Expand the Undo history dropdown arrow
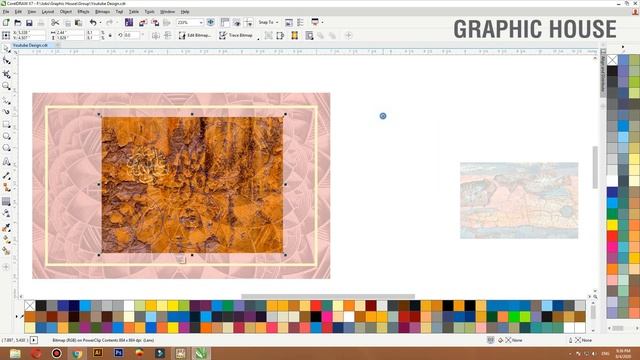This screenshot has height=360, width=640. click(x=100, y=23)
